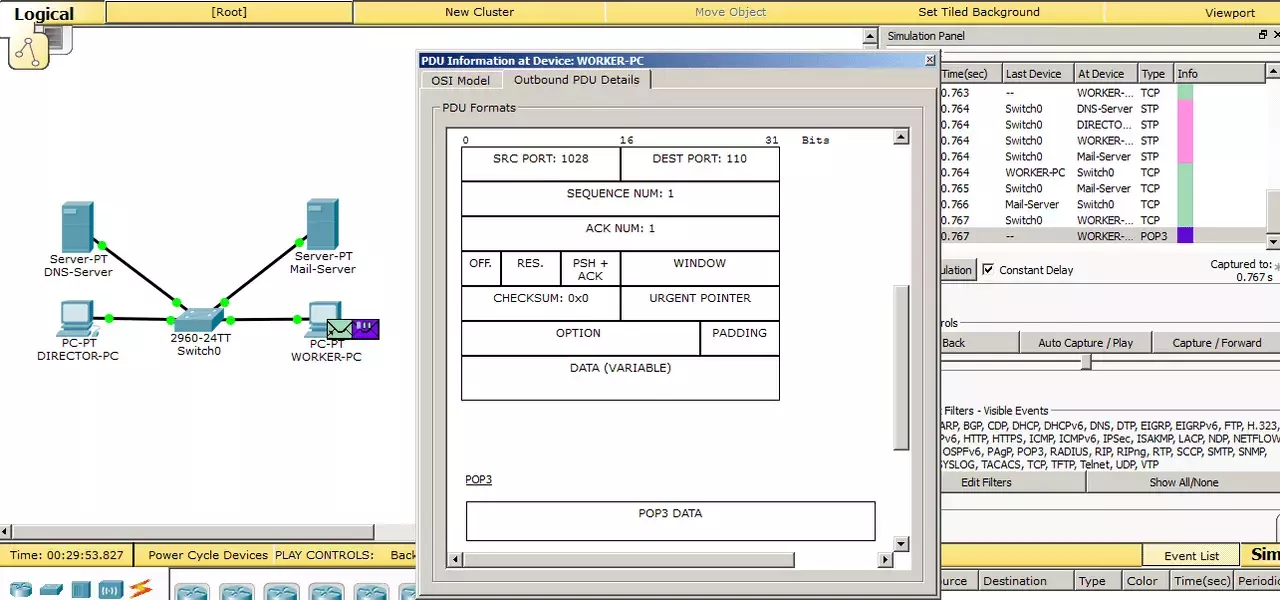Open the green envelope PDU at WORKER-PC

click(x=339, y=329)
